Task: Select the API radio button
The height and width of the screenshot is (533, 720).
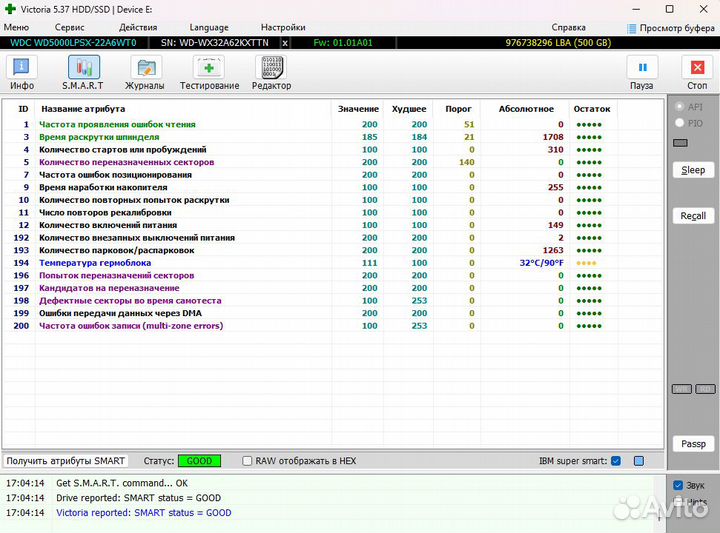Action: pos(680,107)
